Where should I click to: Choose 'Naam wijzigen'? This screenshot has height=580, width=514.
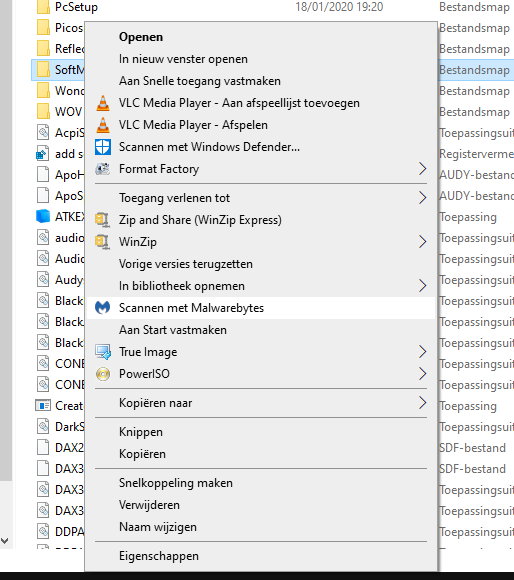[261, 527]
